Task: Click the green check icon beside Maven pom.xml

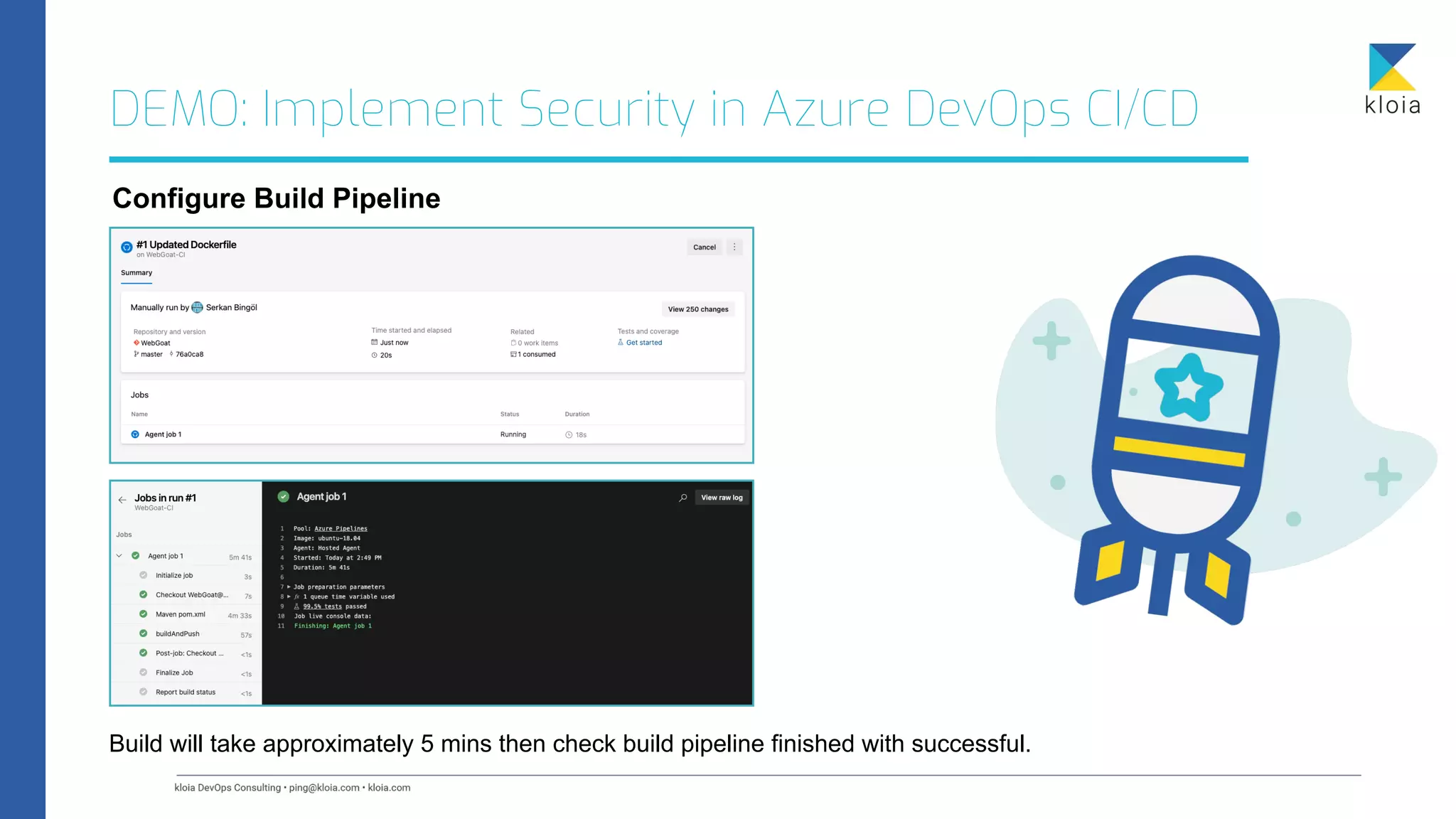Action: [143, 614]
